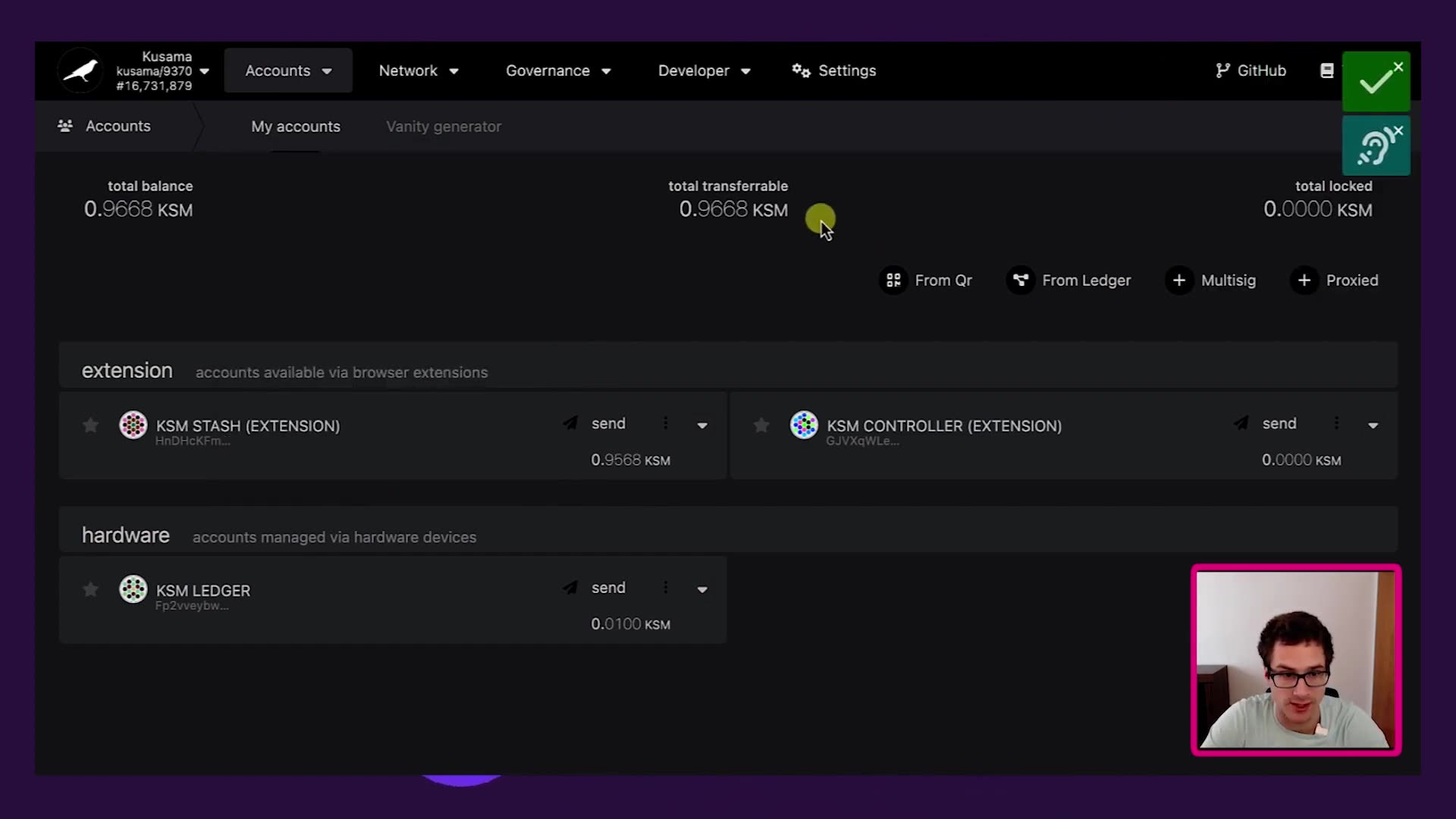Click the Multisig add icon

[x=1180, y=280]
